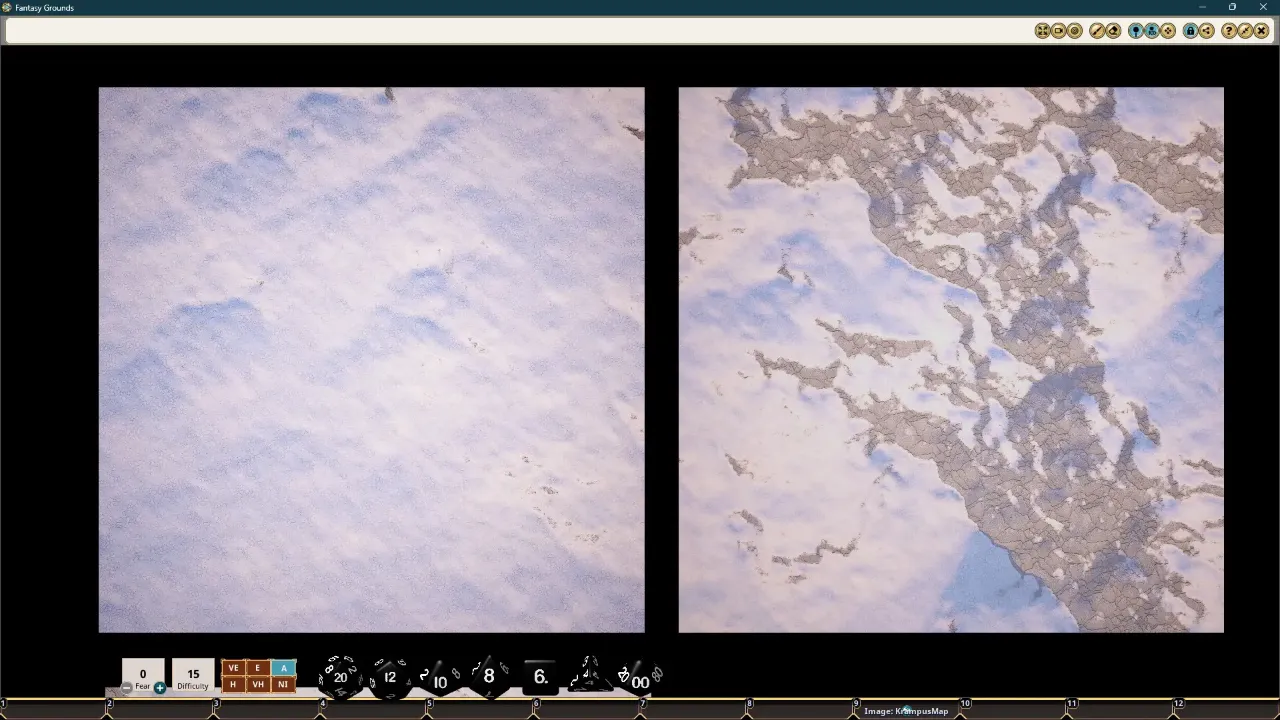
Task: Open help with the question mark icon
Action: pos(1229,31)
